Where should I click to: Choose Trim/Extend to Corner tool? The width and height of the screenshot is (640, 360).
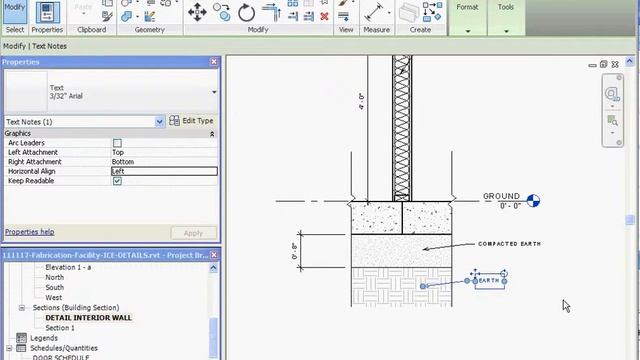pyautogui.click(x=271, y=12)
